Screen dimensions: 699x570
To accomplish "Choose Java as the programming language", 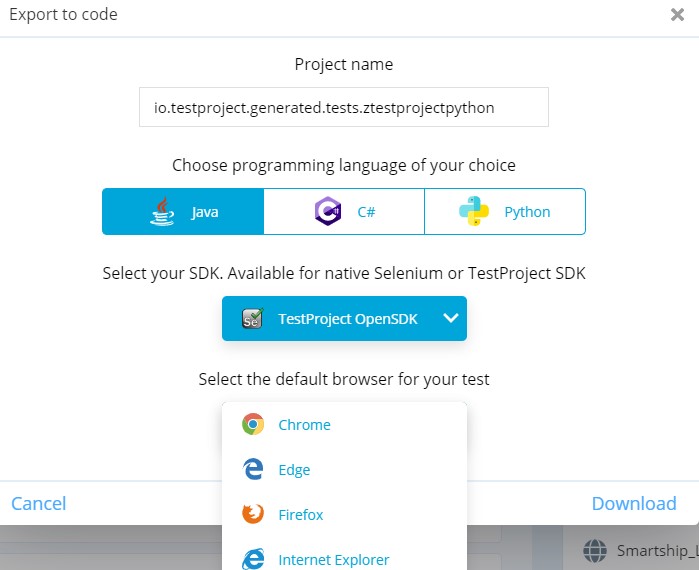I will click(x=183, y=211).
